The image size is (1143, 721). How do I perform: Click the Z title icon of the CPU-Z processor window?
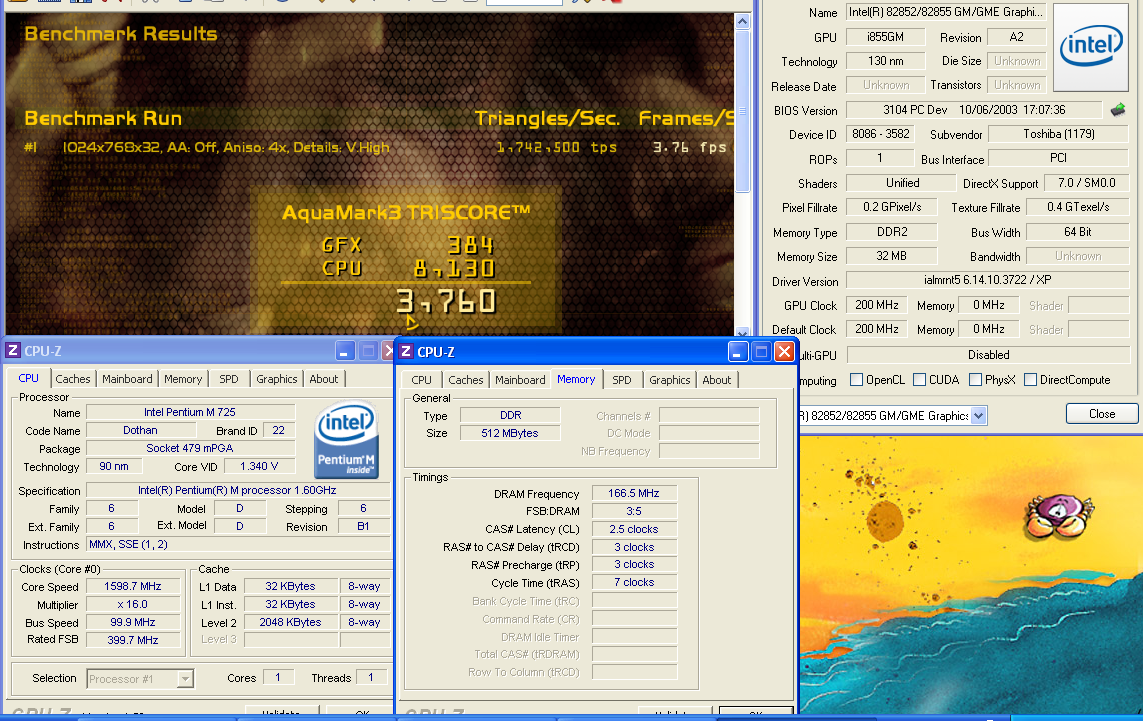(12, 351)
